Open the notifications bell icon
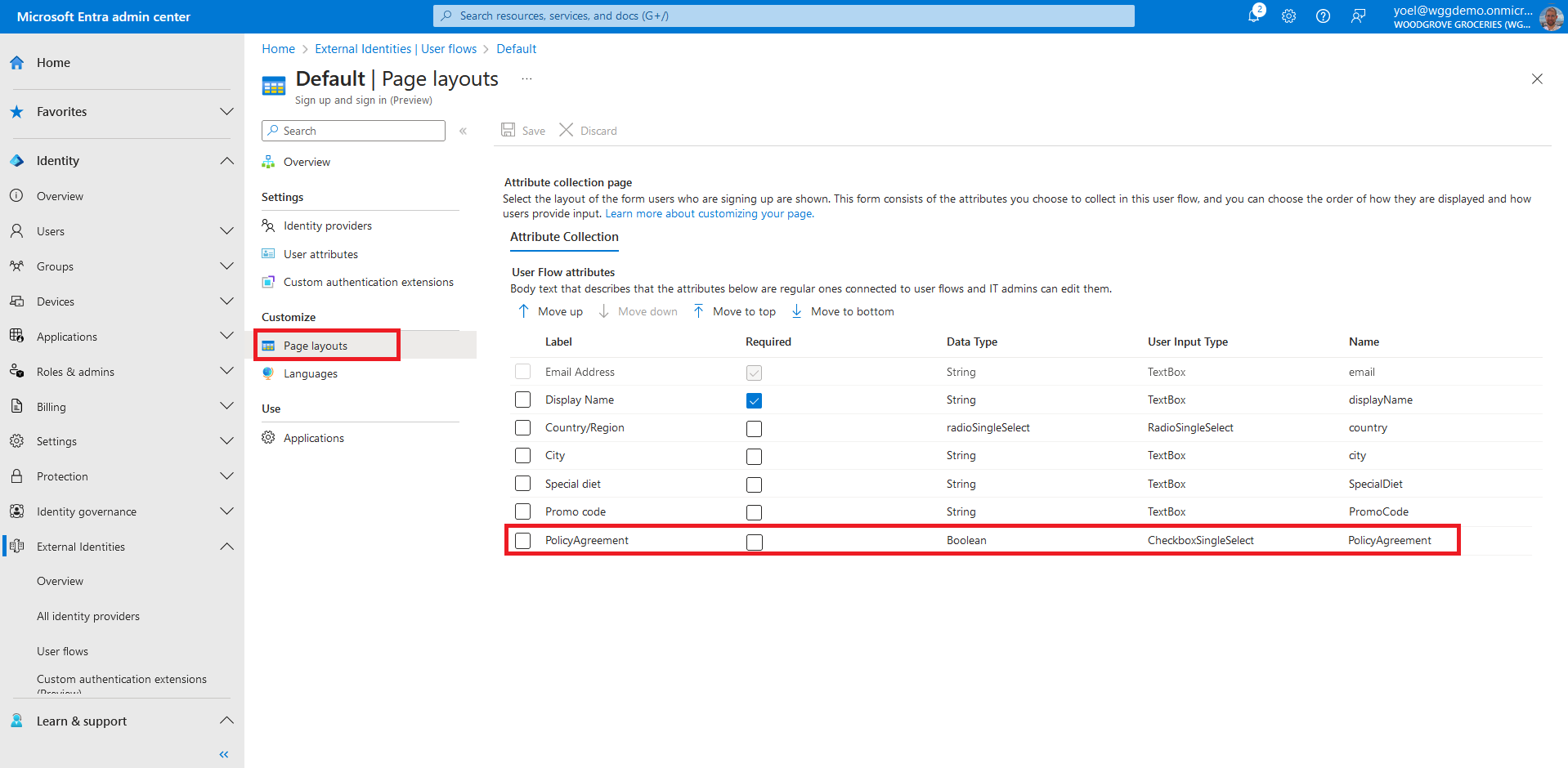 [x=1254, y=16]
